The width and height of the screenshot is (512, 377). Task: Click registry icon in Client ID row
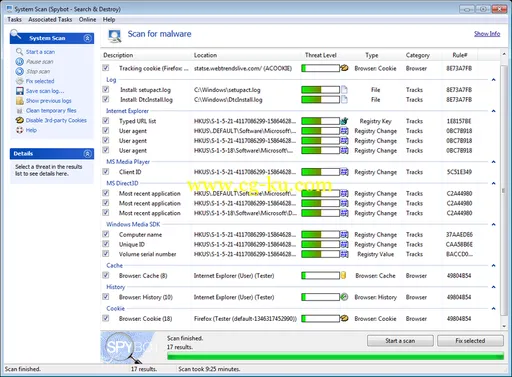[x=344, y=172]
